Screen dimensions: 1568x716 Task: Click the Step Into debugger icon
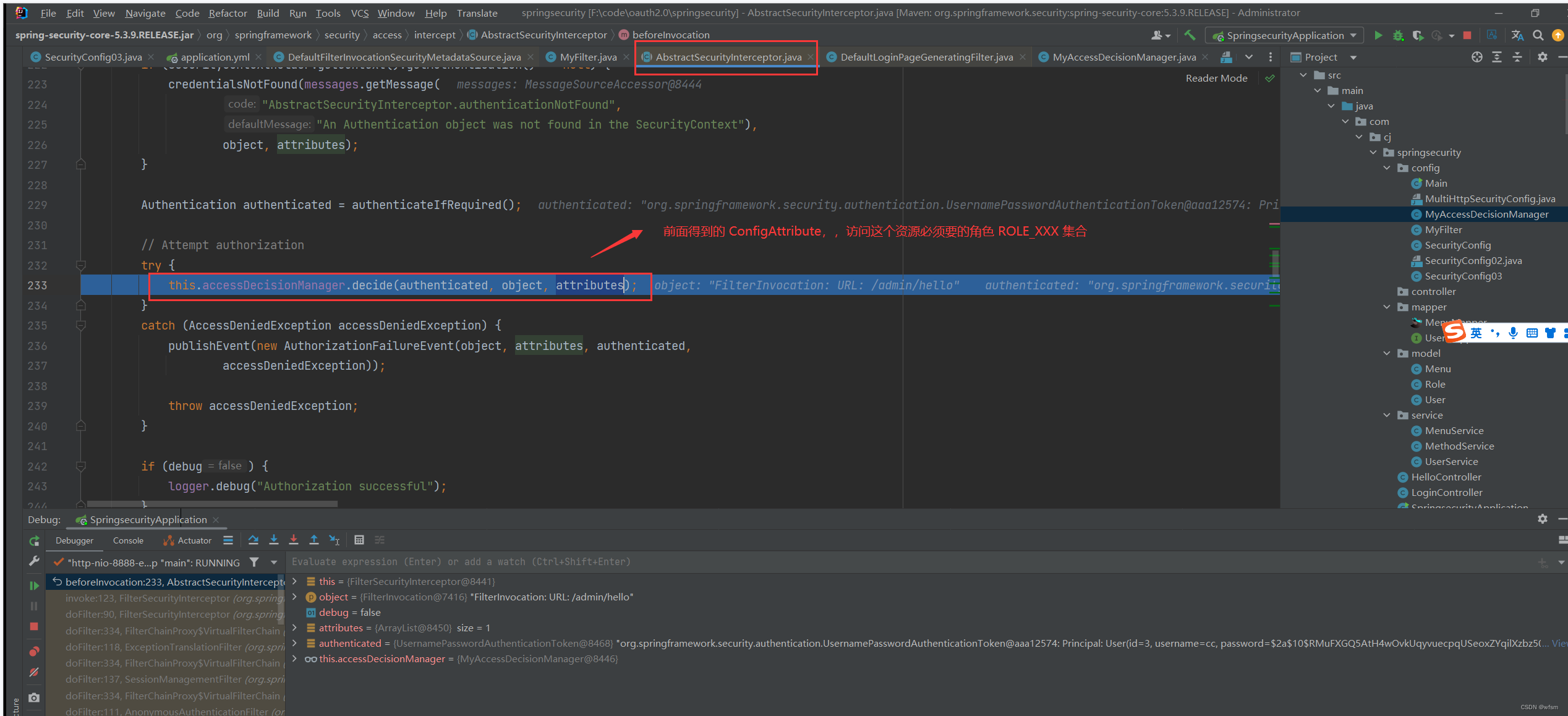(274, 540)
